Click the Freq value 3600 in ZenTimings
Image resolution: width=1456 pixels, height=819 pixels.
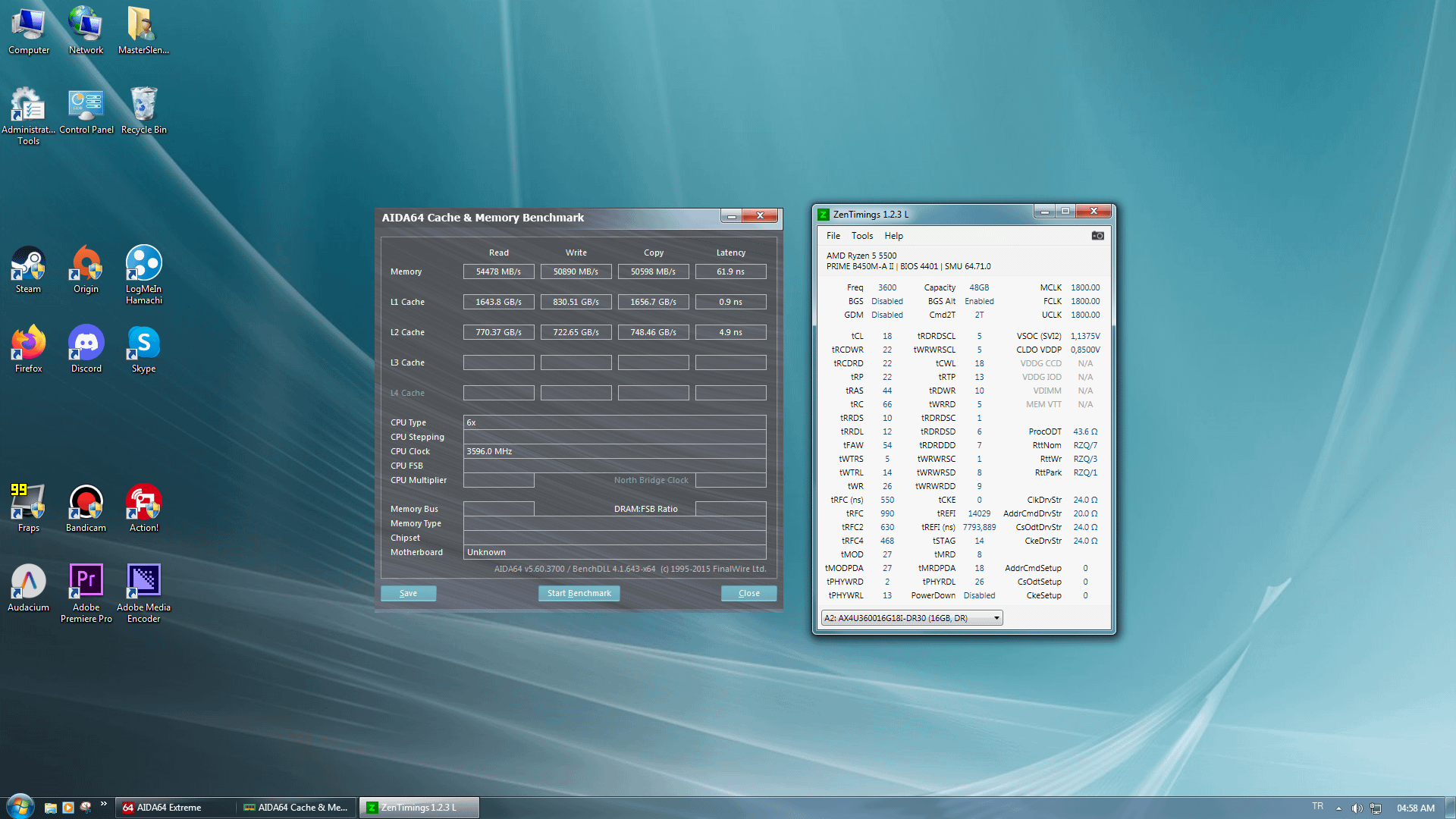tap(887, 287)
